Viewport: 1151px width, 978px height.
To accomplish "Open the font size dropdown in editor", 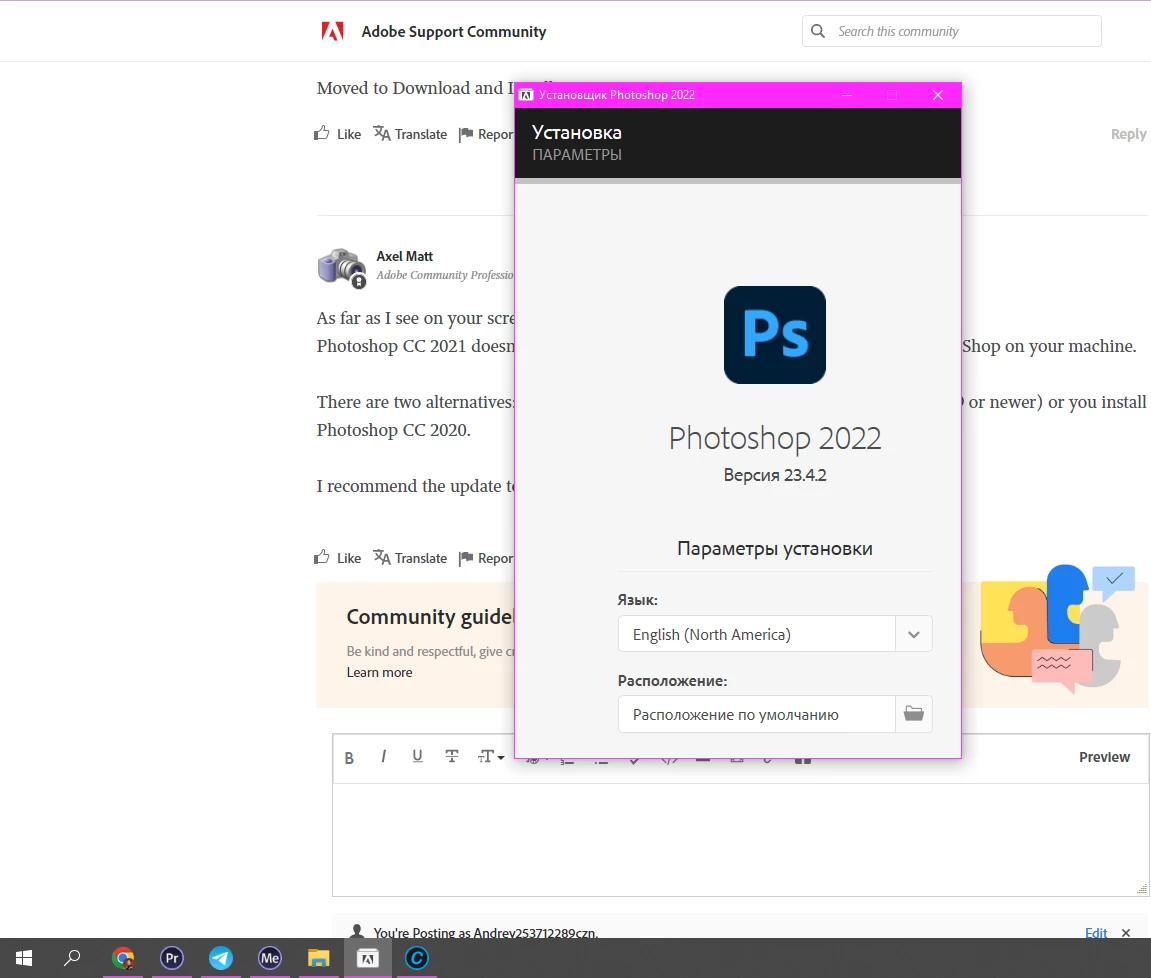I will [x=490, y=756].
